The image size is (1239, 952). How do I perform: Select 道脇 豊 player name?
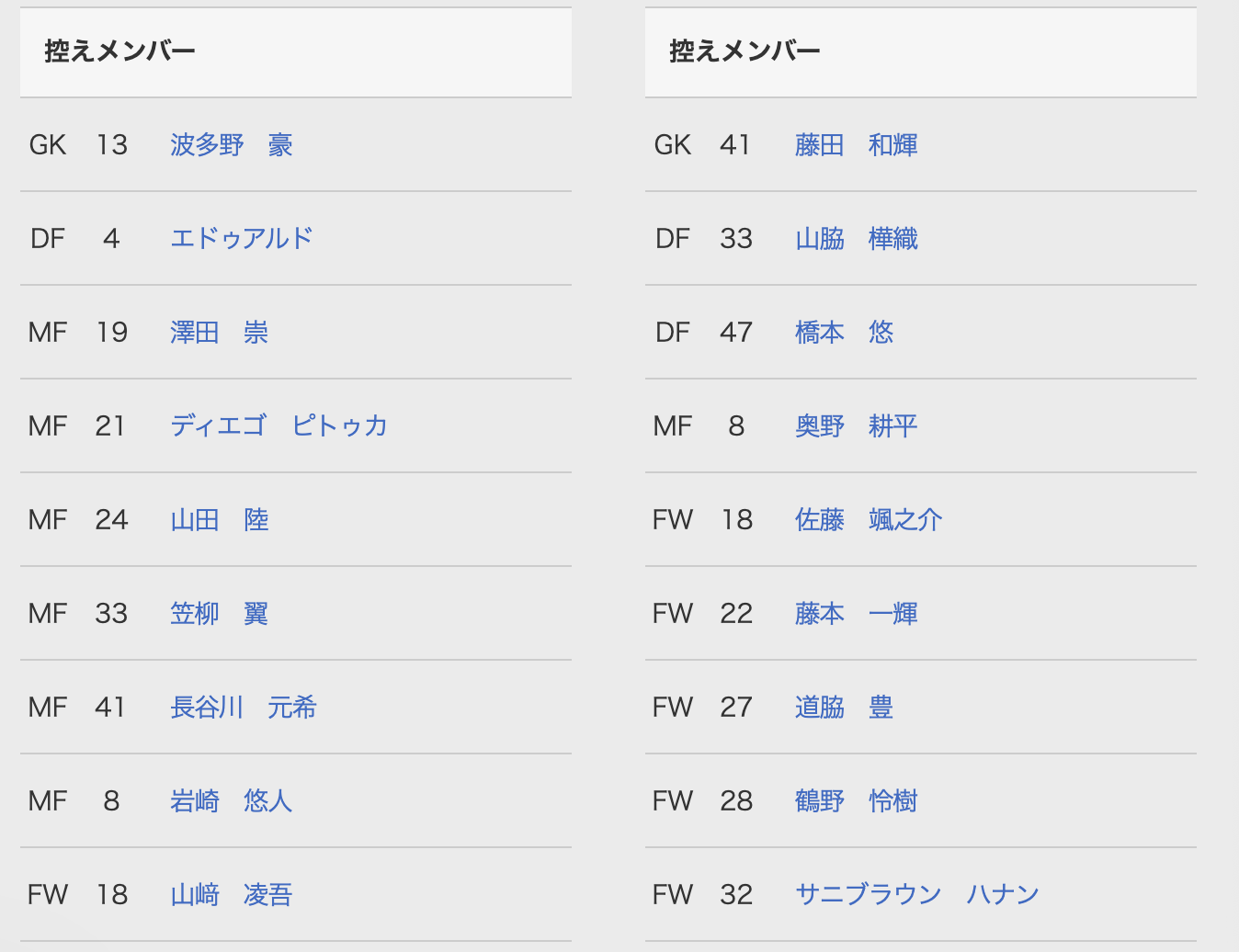844,708
